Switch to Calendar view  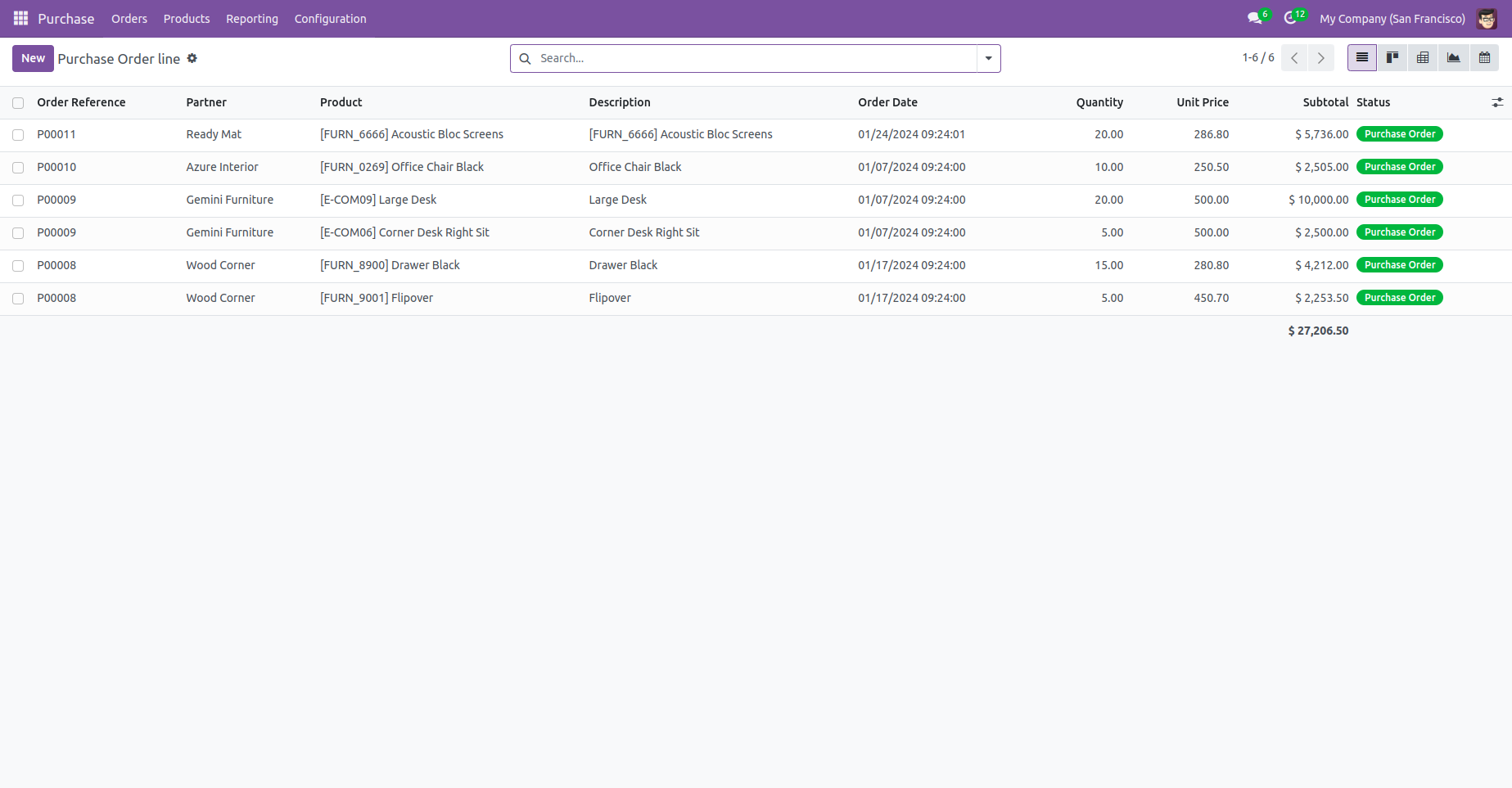coord(1484,58)
